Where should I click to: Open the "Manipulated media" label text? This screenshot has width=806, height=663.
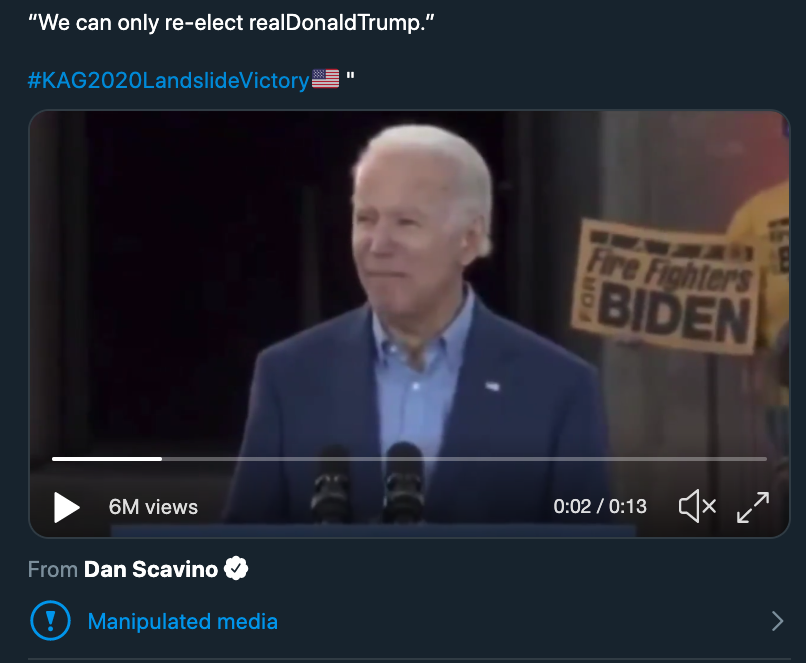tap(183, 621)
